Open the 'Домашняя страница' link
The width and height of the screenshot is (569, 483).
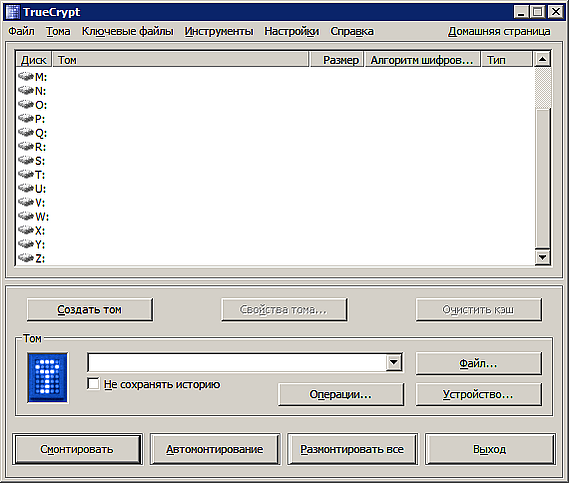(x=499, y=32)
